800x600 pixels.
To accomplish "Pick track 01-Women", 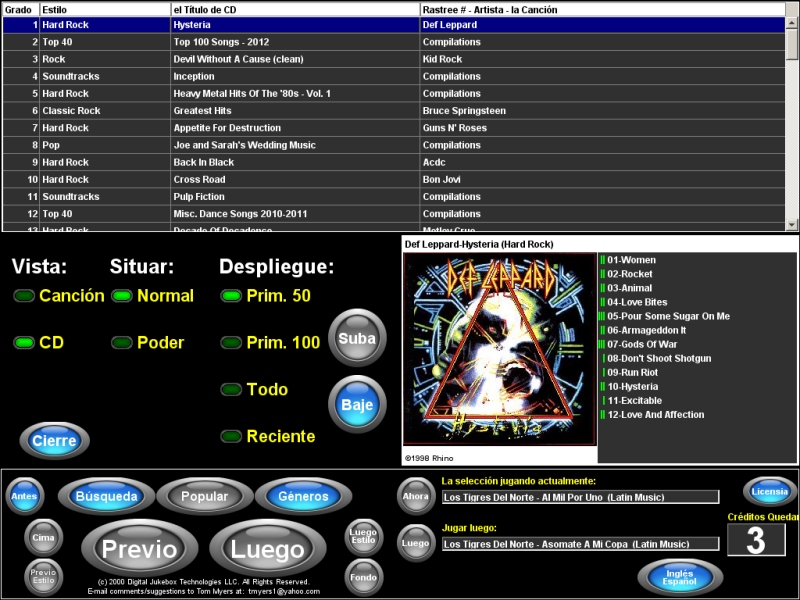I will click(x=631, y=260).
